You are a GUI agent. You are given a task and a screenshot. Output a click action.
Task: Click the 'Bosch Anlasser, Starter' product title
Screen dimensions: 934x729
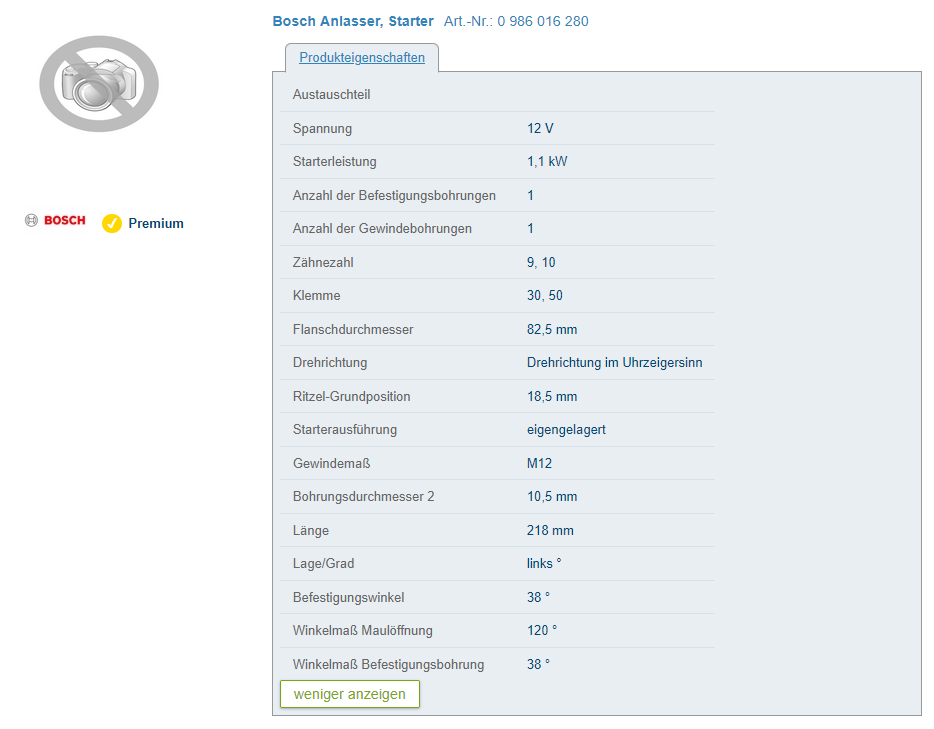pos(353,21)
